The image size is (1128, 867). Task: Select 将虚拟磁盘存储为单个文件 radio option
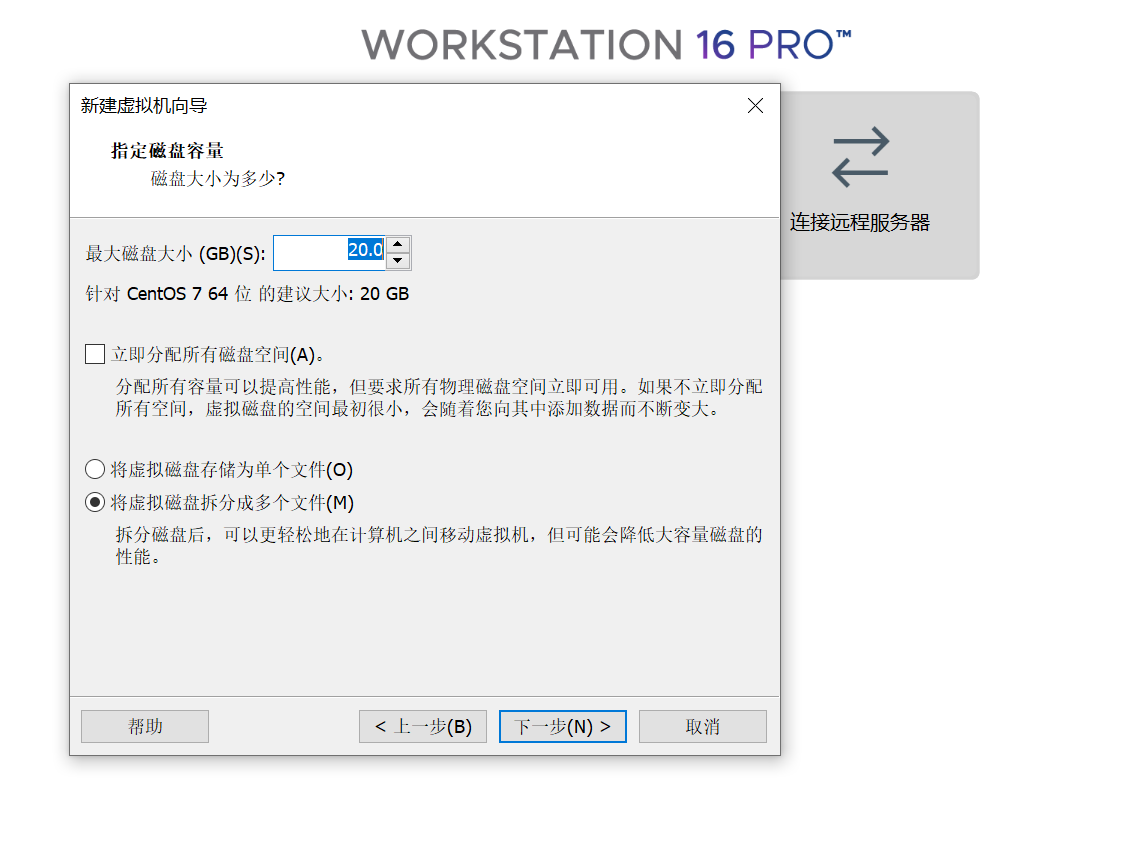(95, 469)
